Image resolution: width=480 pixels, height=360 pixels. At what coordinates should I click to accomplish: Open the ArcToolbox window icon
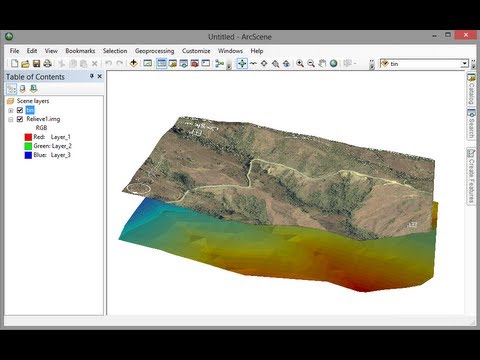click(195, 63)
